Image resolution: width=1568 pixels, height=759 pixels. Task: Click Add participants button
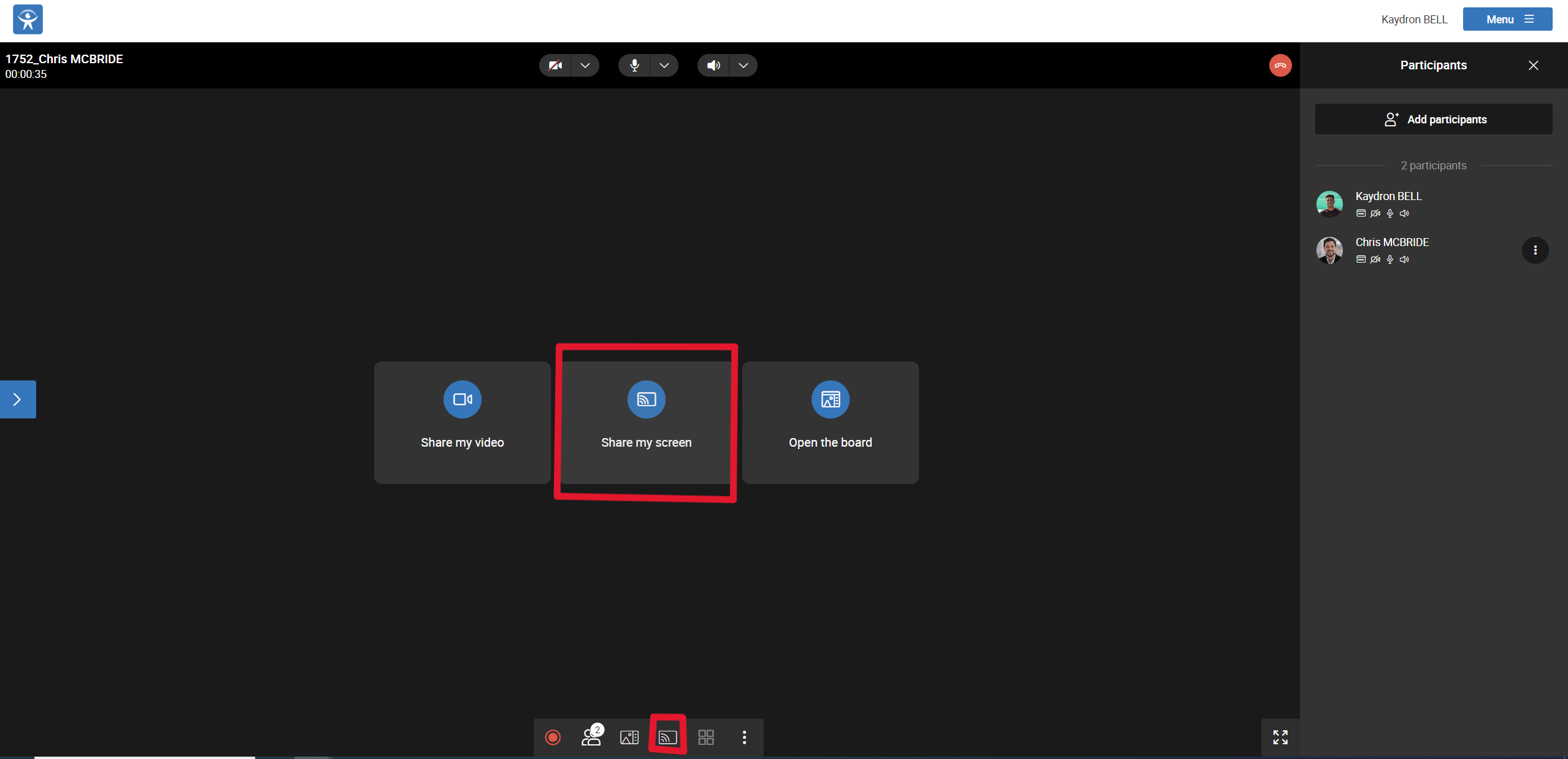(1434, 119)
